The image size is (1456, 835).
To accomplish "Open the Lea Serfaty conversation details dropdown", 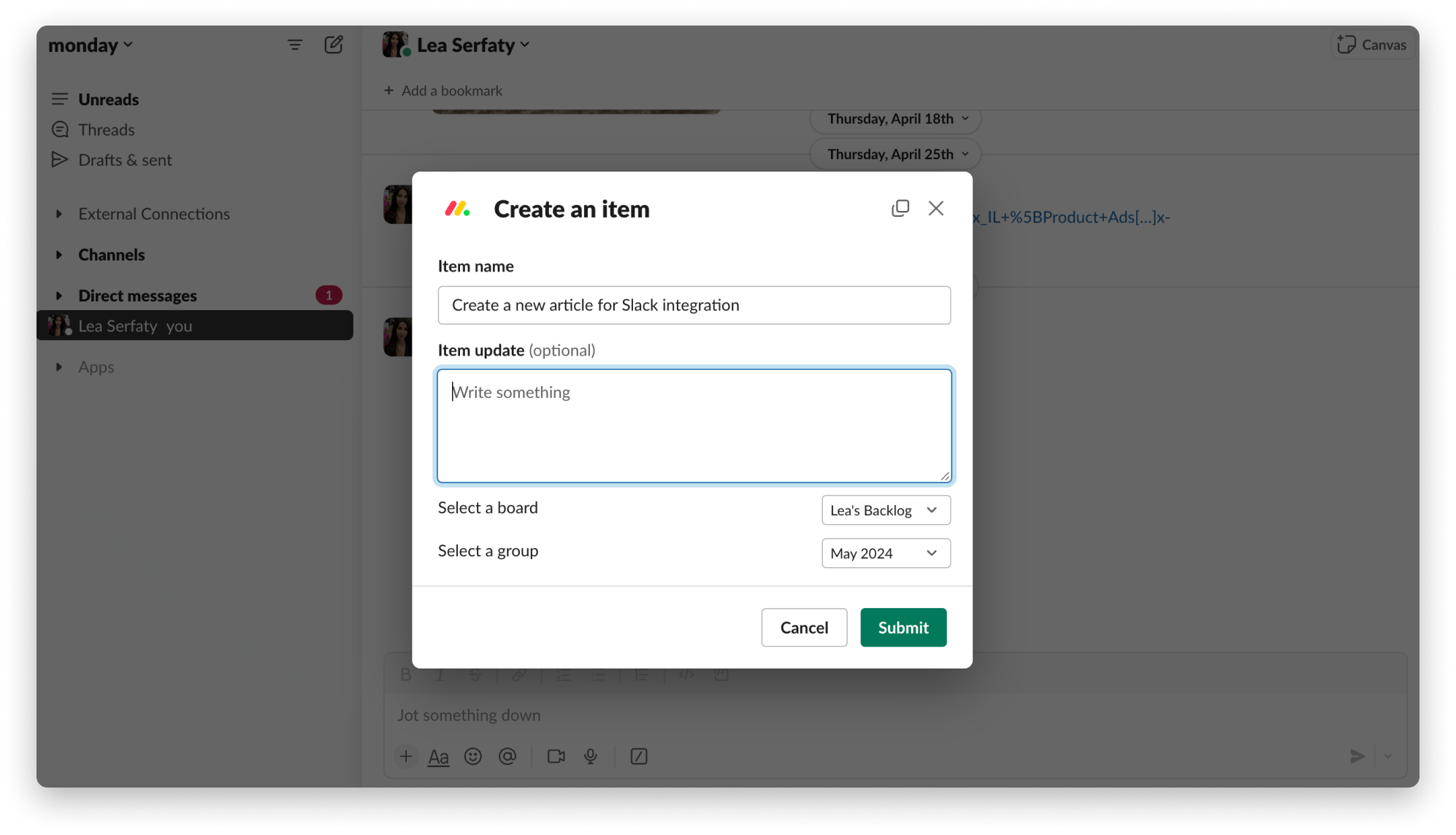I will click(x=473, y=45).
